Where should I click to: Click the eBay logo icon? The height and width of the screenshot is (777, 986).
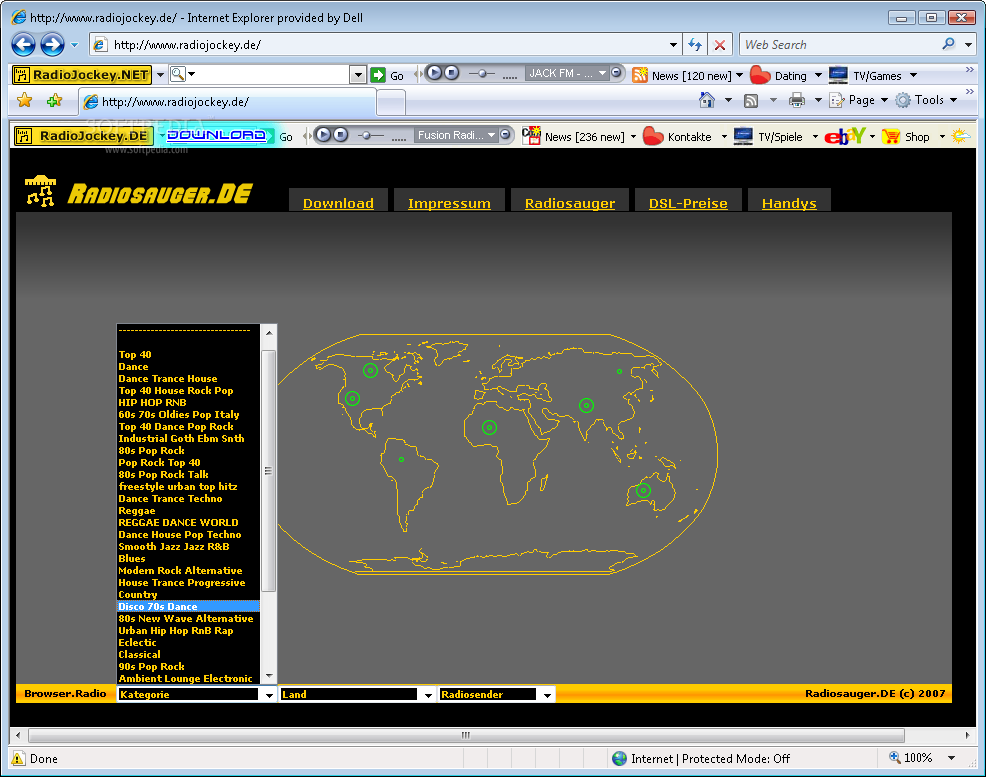(845, 136)
